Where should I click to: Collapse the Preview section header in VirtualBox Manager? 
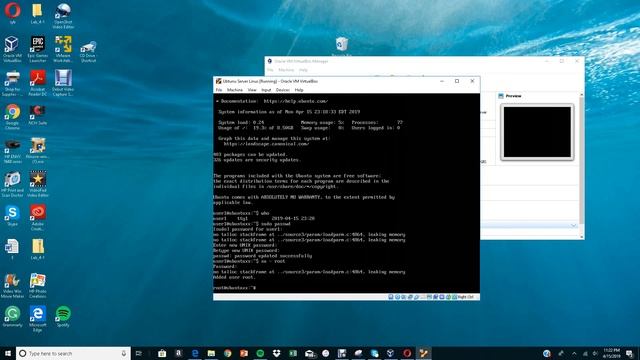(x=513, y=96)
